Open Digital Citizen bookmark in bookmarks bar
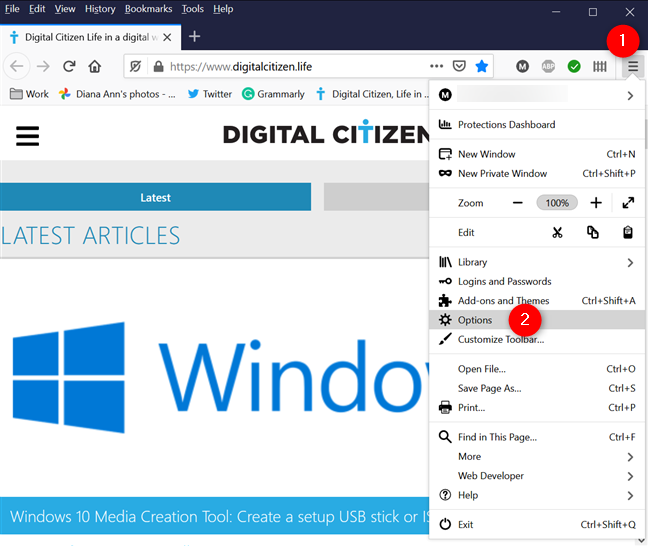Image resolution: width=648 pixels, height=546 pixels. 372,94
